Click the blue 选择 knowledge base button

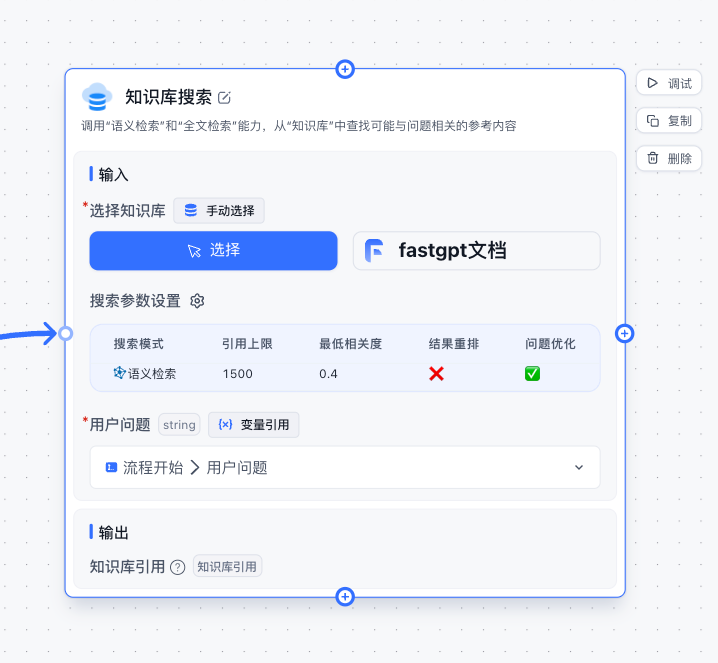coord(213,251)
